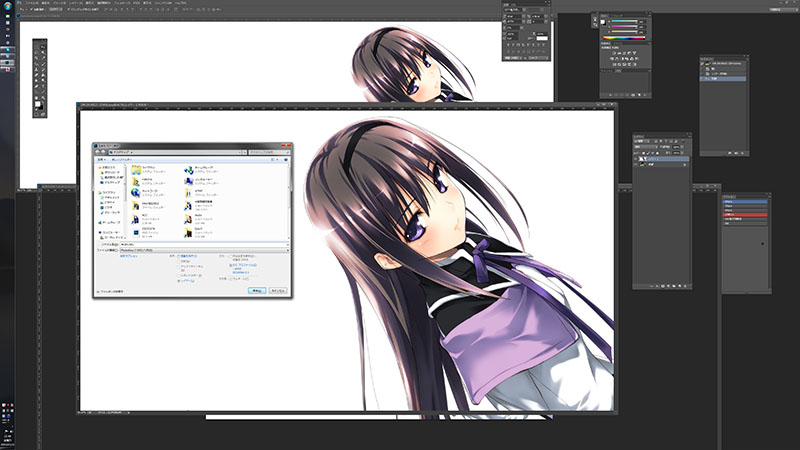The height and width of the screenshot is (450, 800).
Task: Click the search box in the save dialog
Action: click(x=269, y=152)
